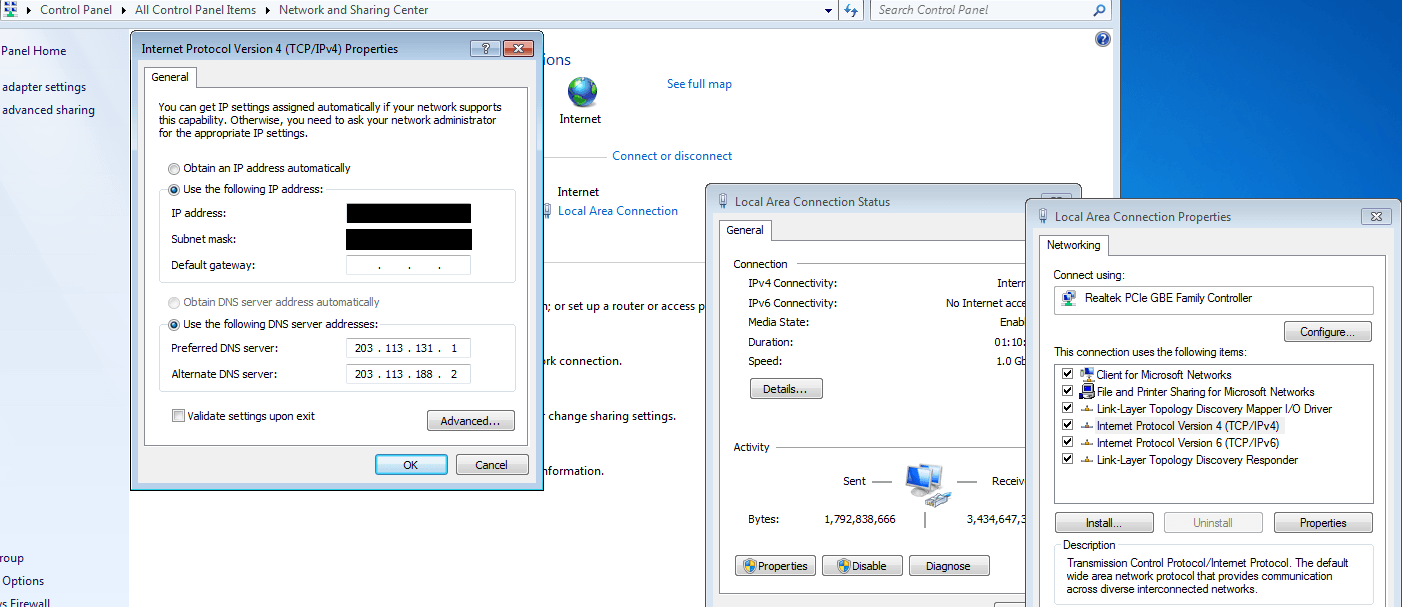This screenshot has height=607, width=1402.
Task: Click the Install... button
Action: point(1104,523)
